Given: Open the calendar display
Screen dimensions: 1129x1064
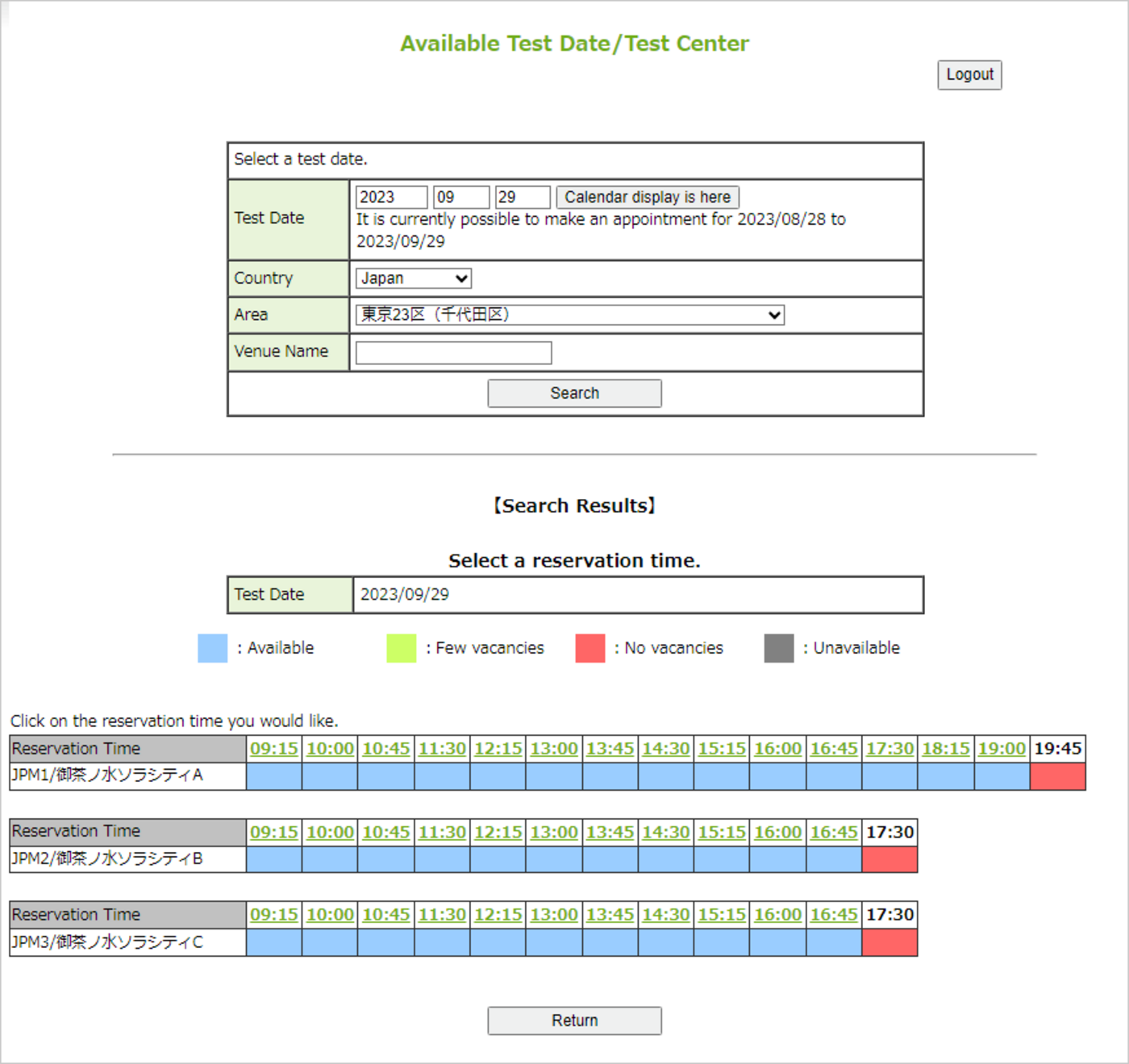Looking at the screenshot, I should click(x=647, y=196).
